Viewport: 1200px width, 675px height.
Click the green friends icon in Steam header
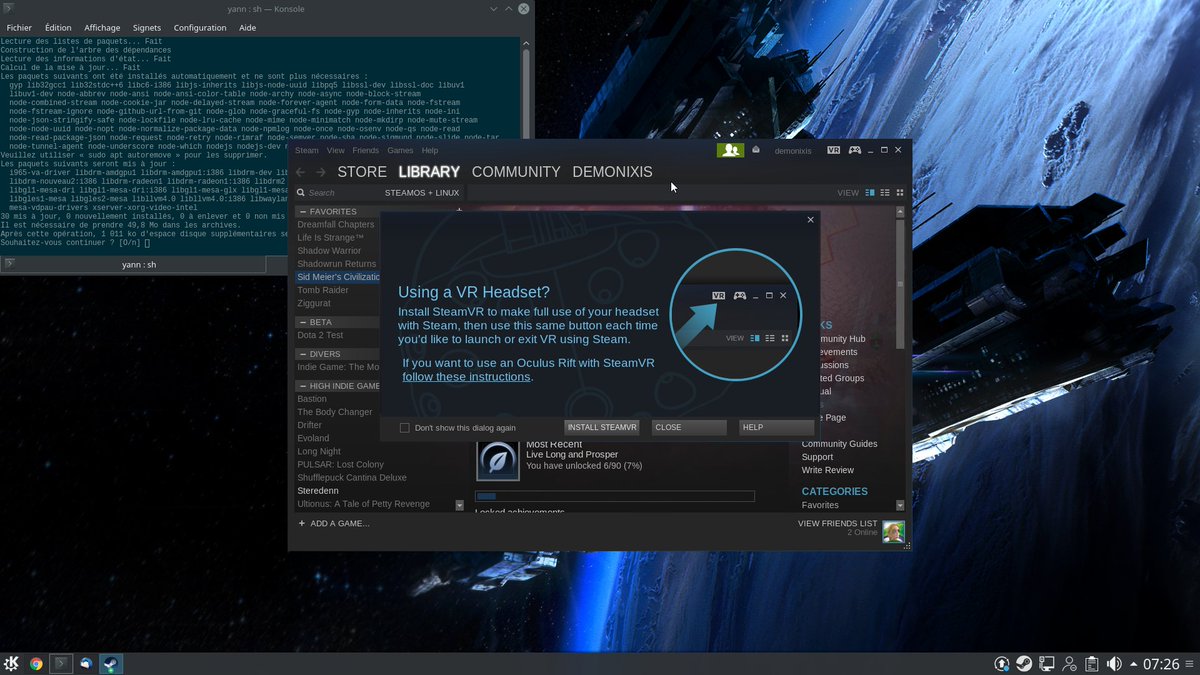coord(730,150)
